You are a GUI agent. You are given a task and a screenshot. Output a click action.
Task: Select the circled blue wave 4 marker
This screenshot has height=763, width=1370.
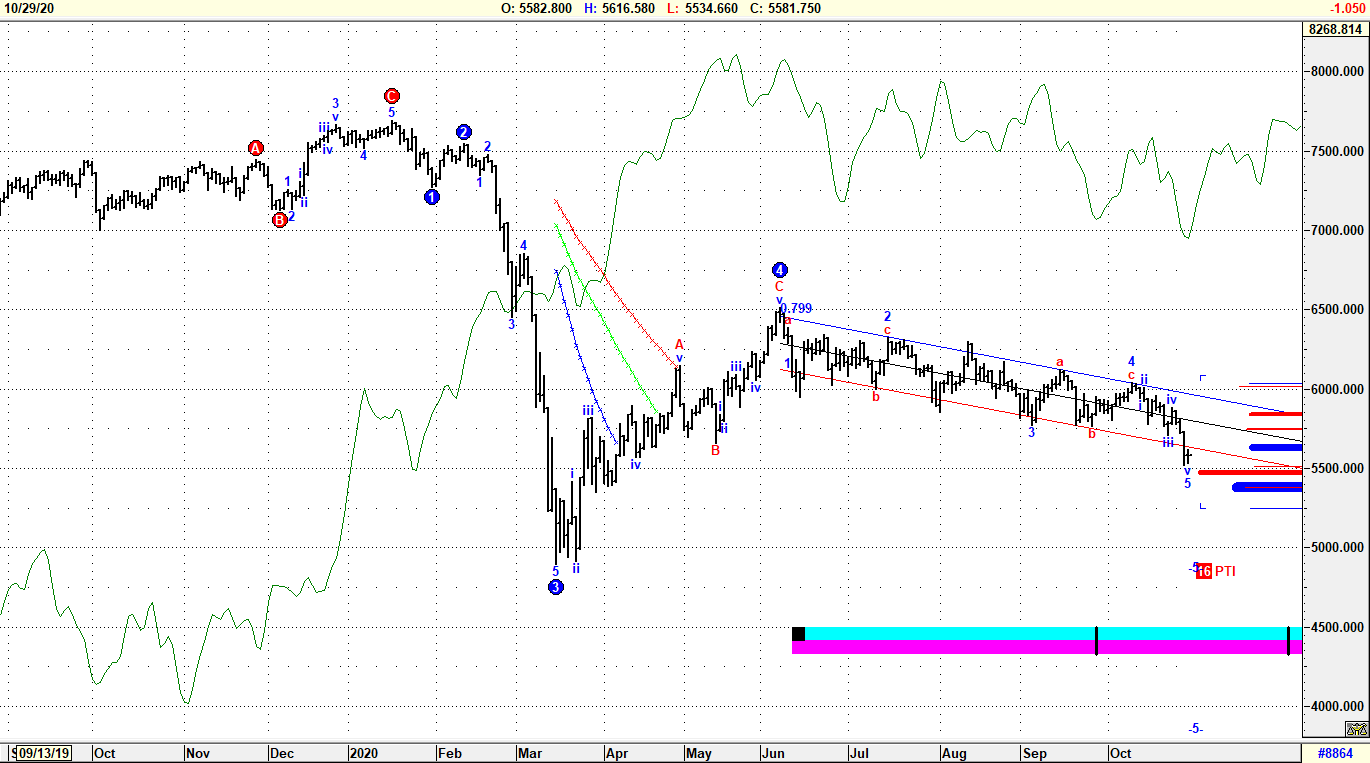[780, 270]
